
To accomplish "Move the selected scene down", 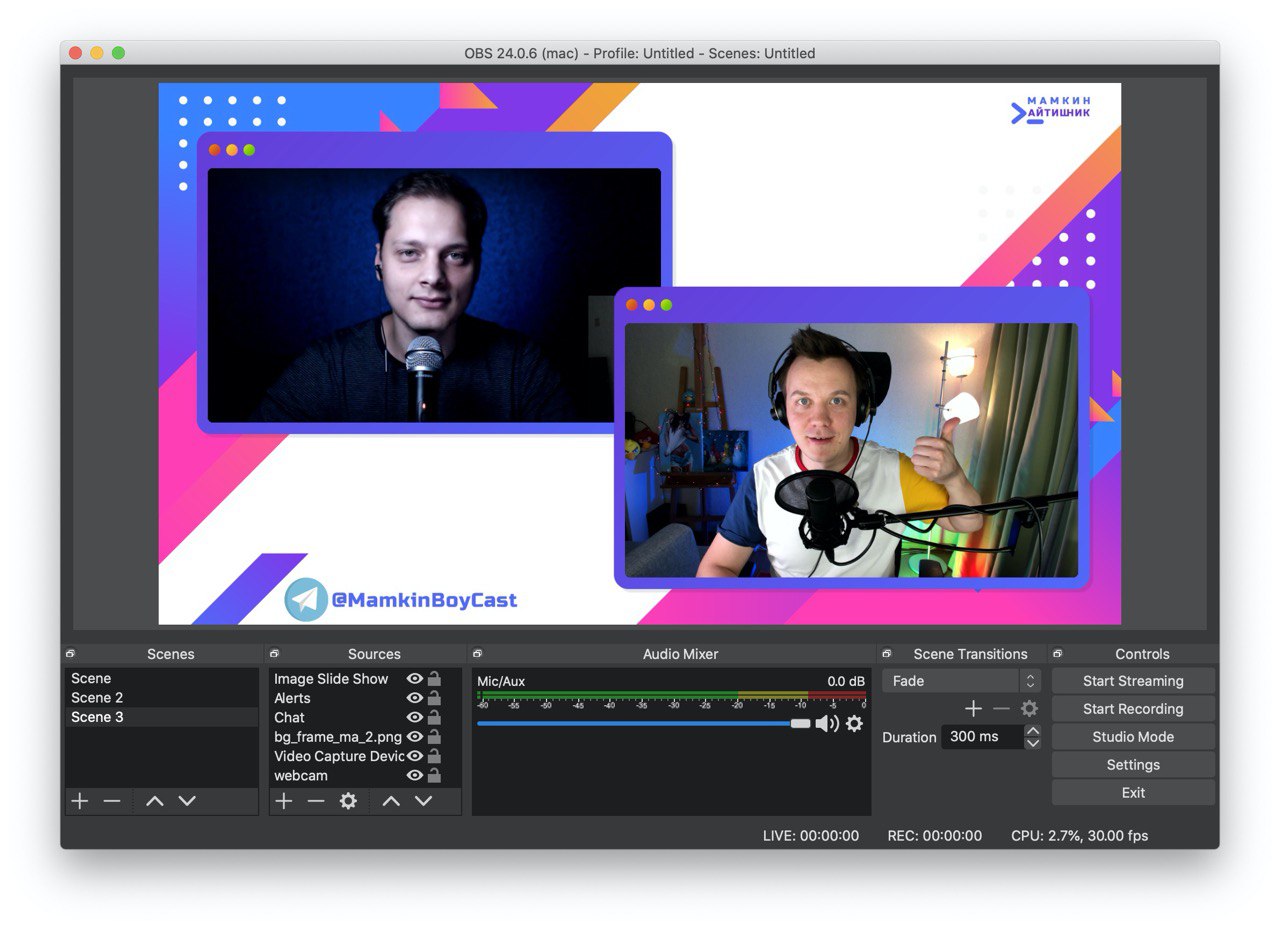I will (x=187, y=801).
